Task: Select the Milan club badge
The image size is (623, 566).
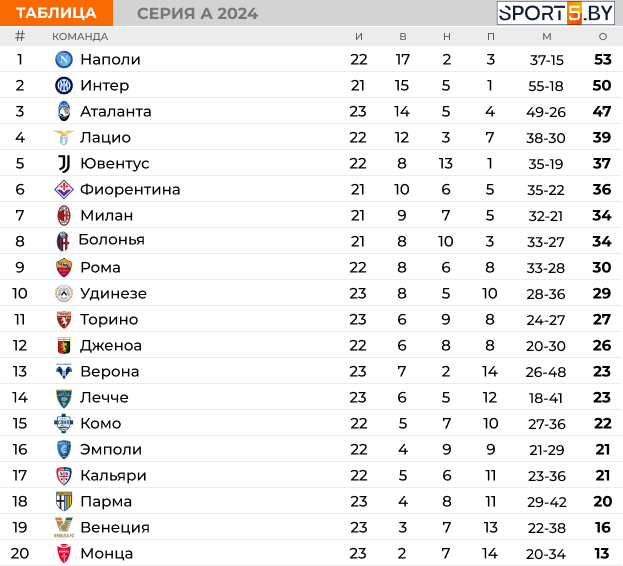Action: tap(64, 215)
